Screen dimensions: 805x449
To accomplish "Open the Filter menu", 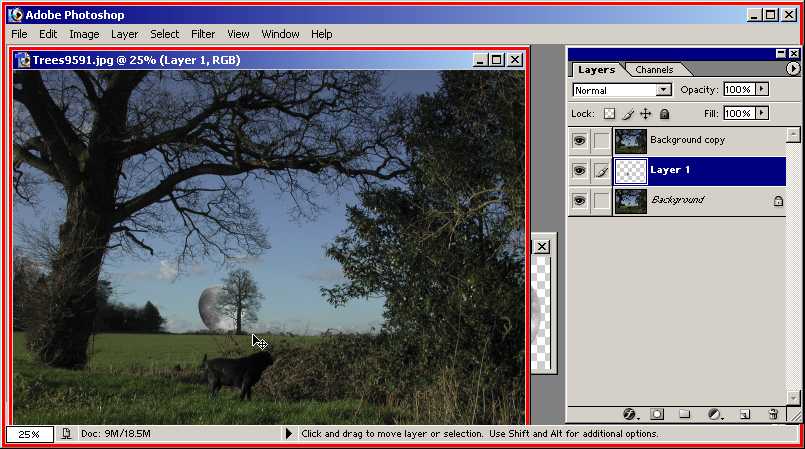I will click(x=203, y=34).
